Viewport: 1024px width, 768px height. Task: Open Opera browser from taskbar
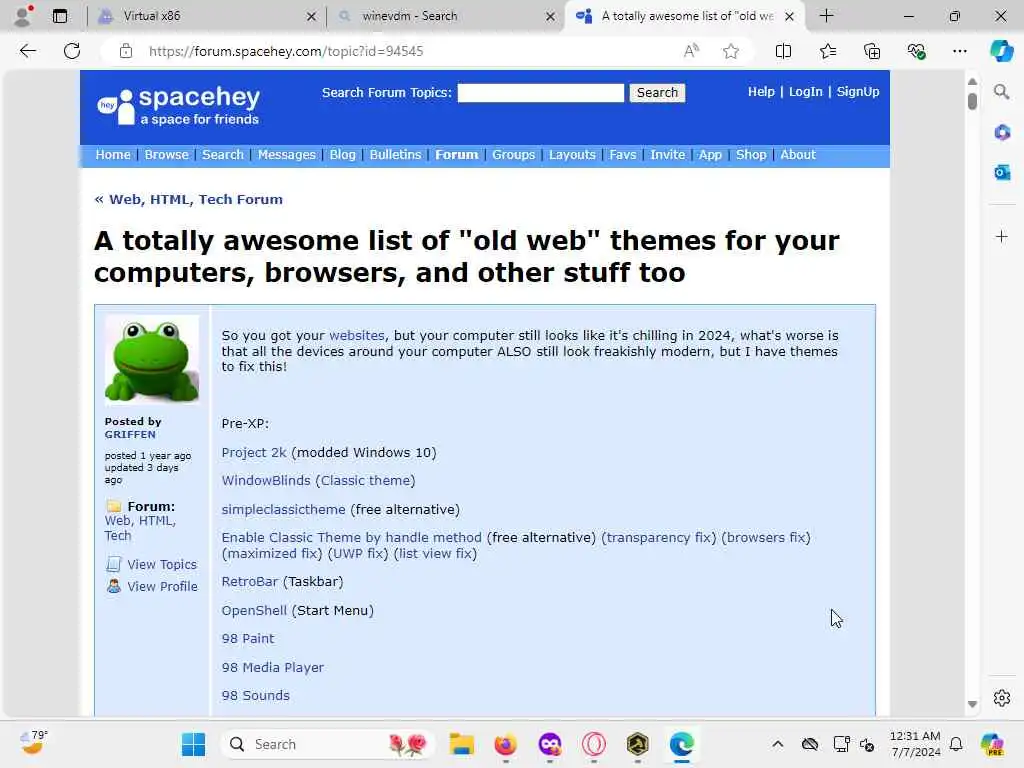(x=594, y=744)
